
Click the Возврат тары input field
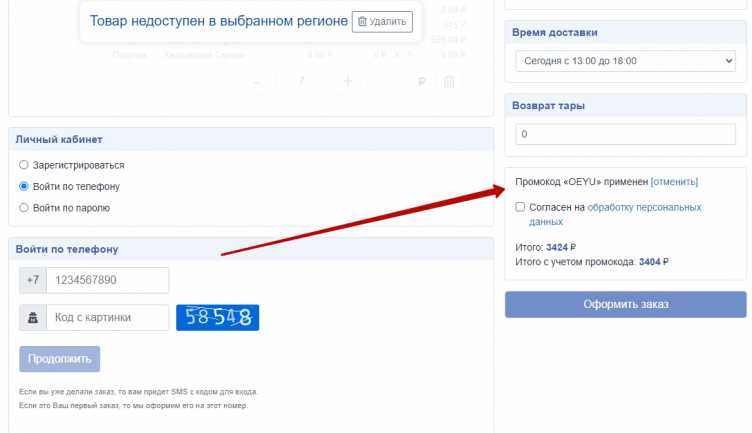tap(625, 134)
